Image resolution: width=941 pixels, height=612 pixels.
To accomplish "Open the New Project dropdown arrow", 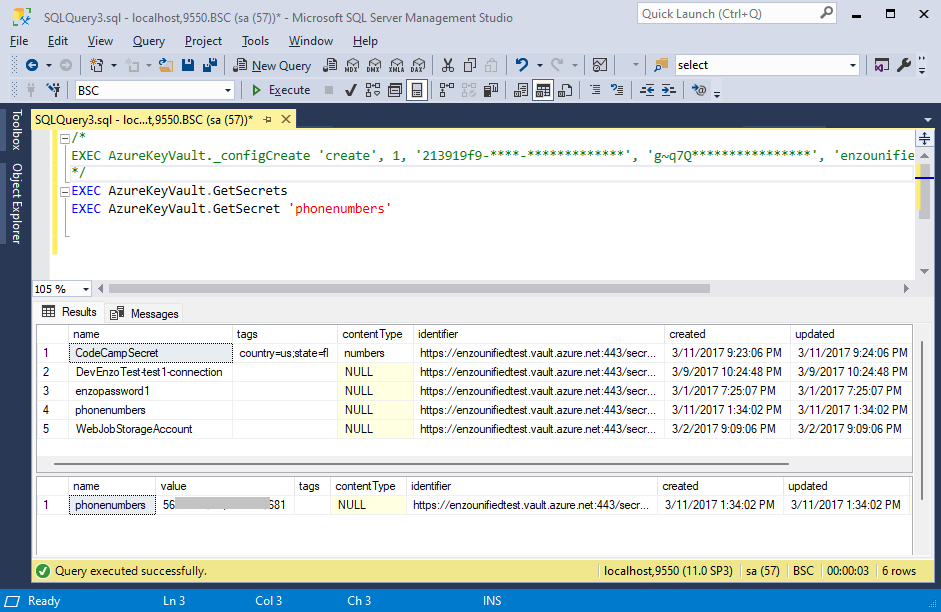I will (x=113, y=65).
